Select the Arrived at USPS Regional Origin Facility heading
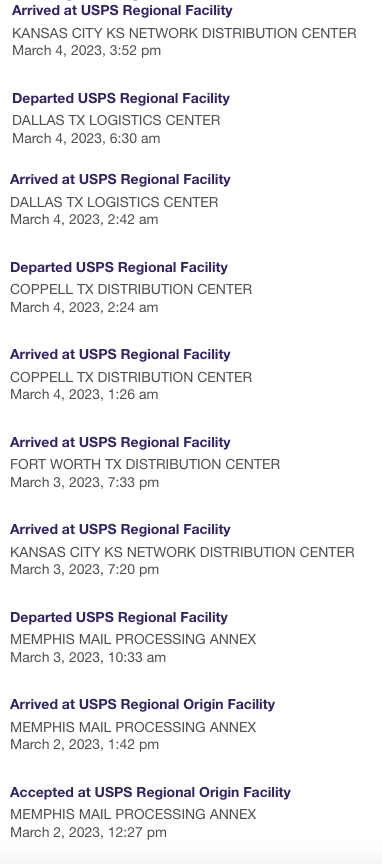This screenshot has height=864, width=382. click(x=142, y=704)
